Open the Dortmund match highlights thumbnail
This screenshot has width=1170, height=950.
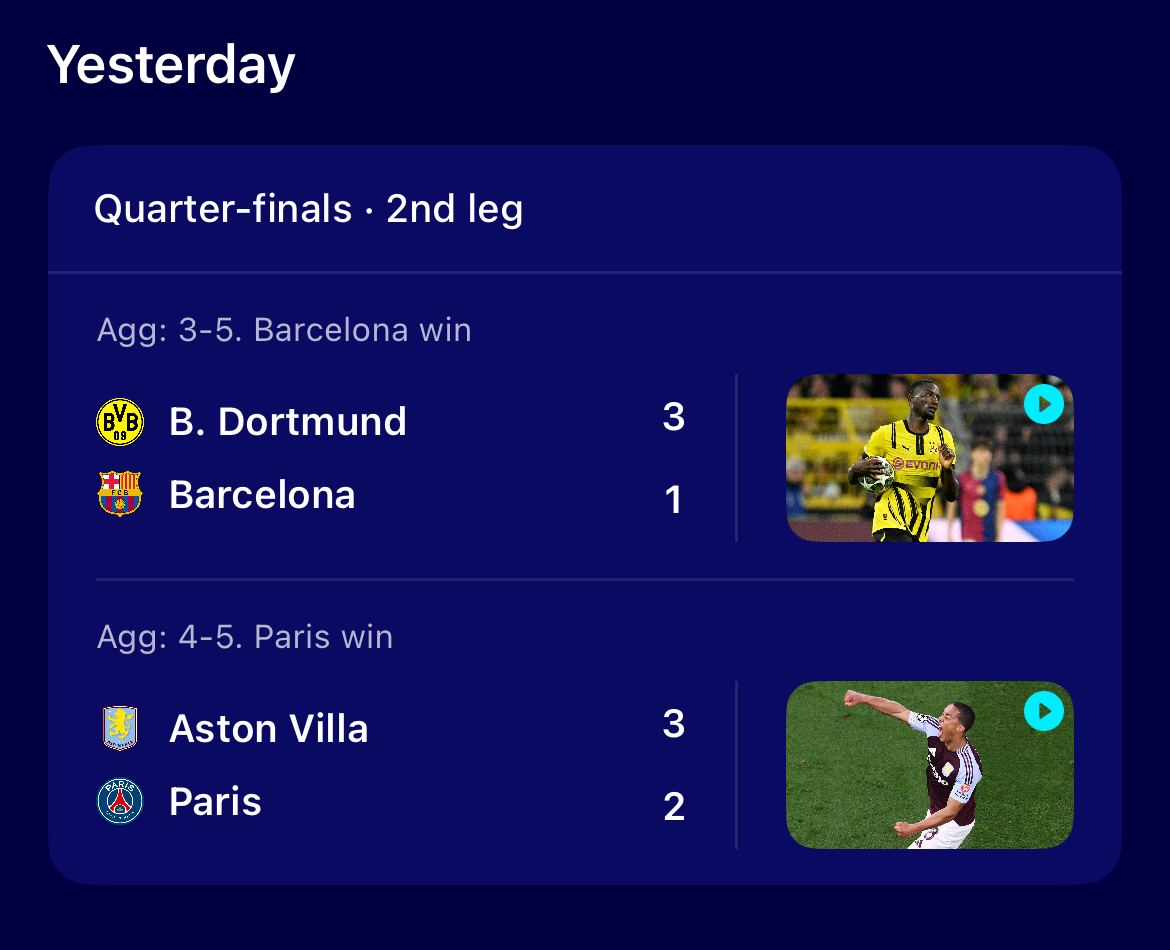(x=930, y=457)
